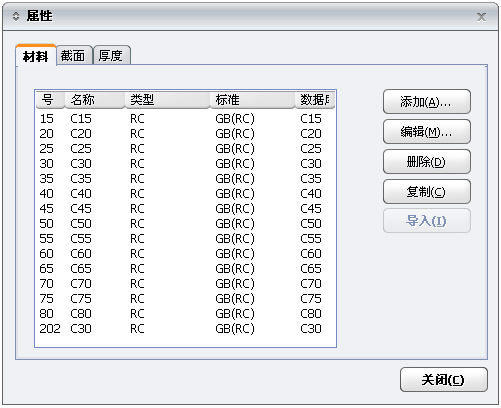Viewport: 501px width, 408px height.
Task: Select material row C55
Action: point(185,239)
